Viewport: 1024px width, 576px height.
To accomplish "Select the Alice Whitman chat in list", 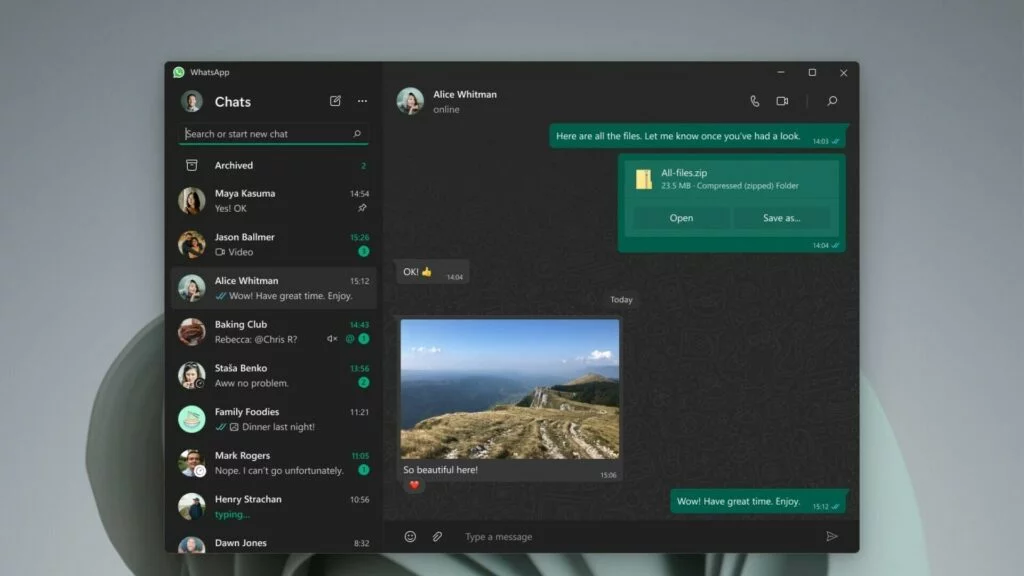I will point(274,288).
